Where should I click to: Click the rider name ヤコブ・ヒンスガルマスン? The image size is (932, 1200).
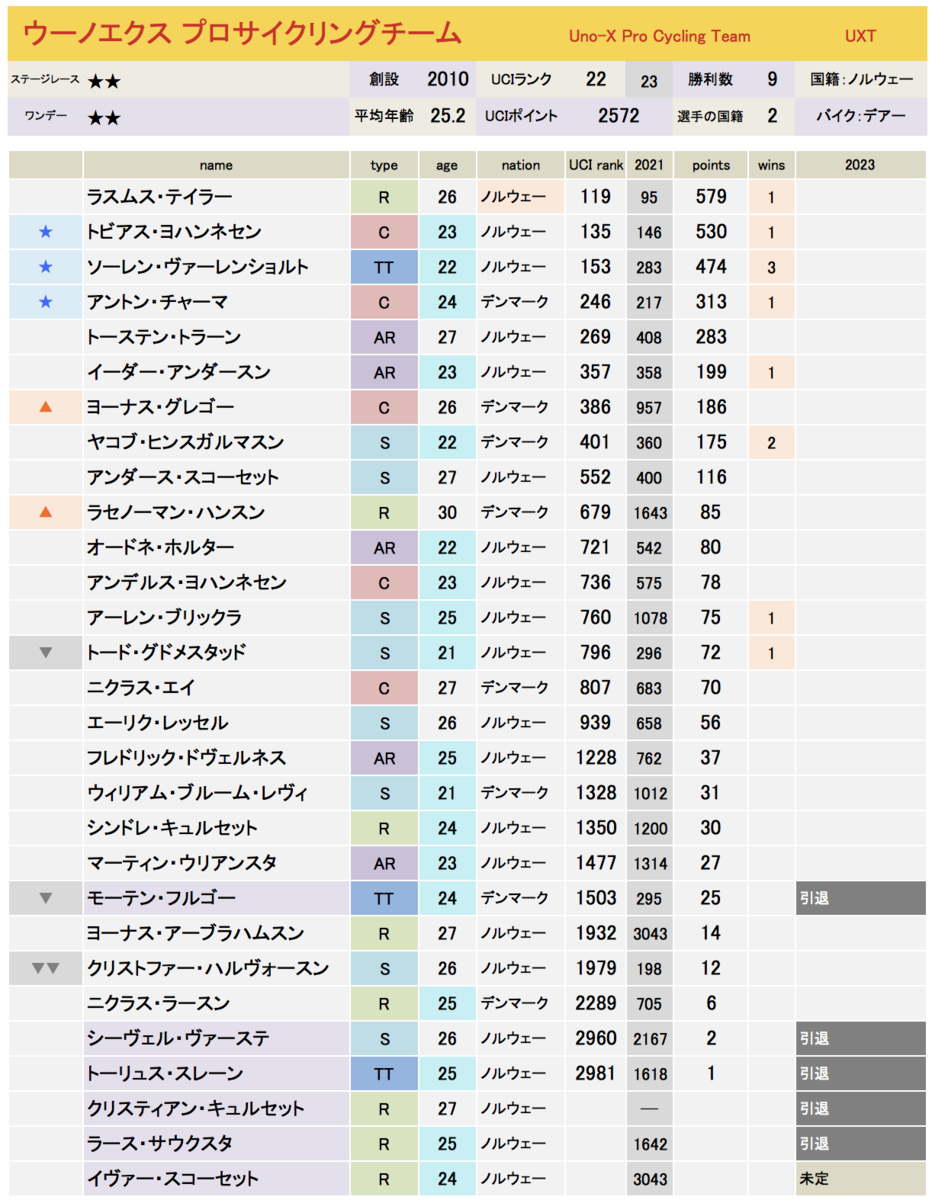[186, 442]
